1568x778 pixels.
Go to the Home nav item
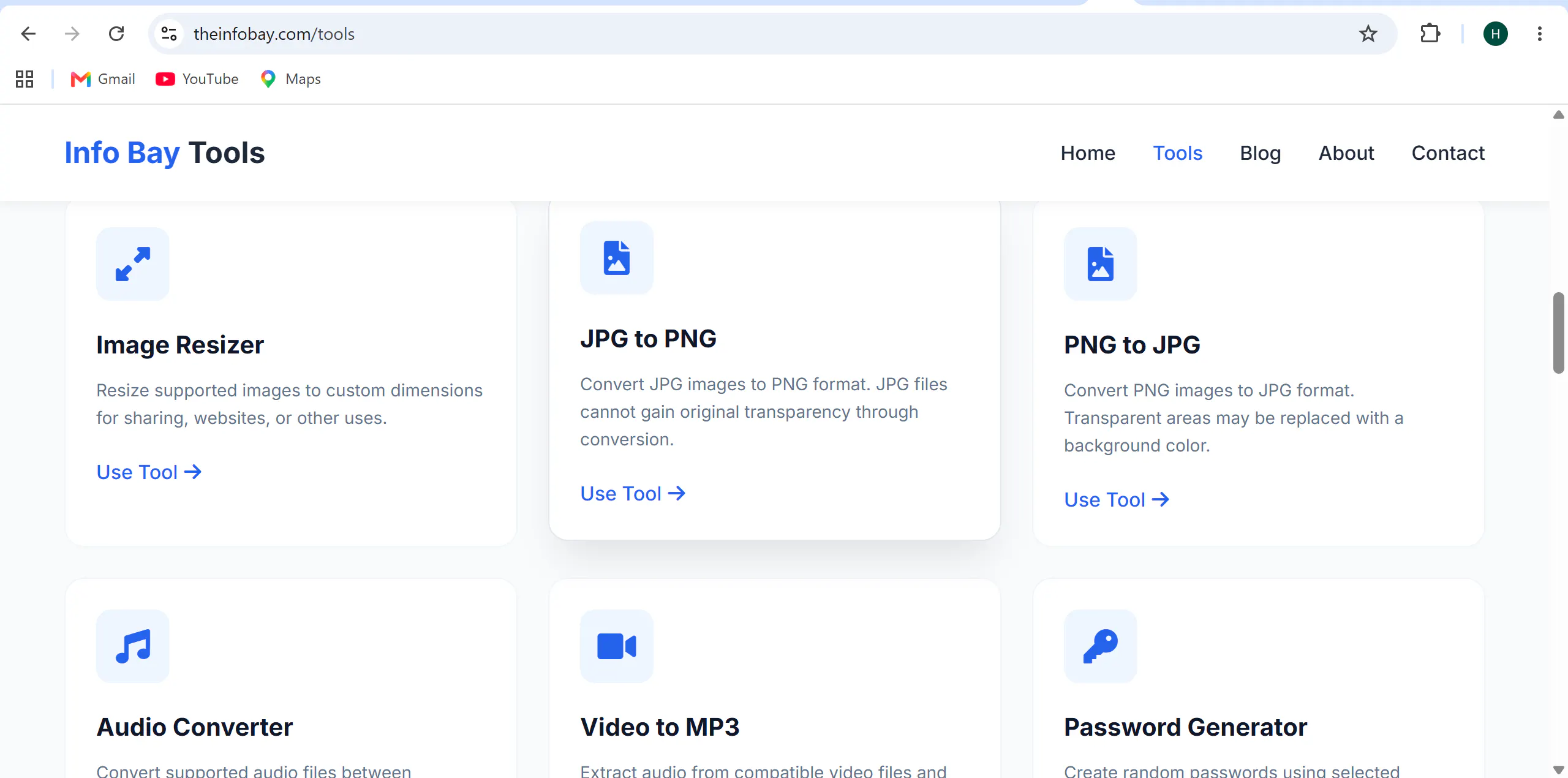click(x=1088, y=153)
